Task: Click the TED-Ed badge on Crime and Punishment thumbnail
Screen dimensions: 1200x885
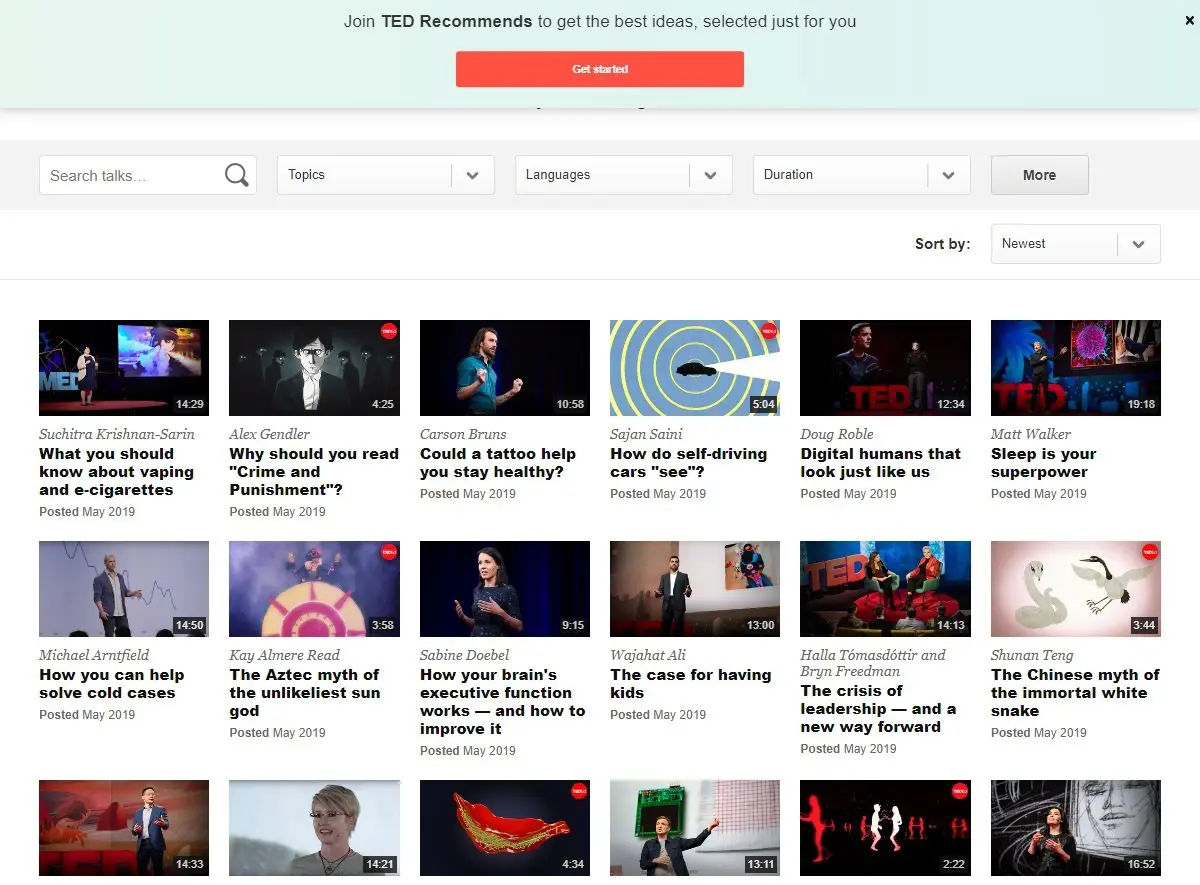Action: point(389,331)
